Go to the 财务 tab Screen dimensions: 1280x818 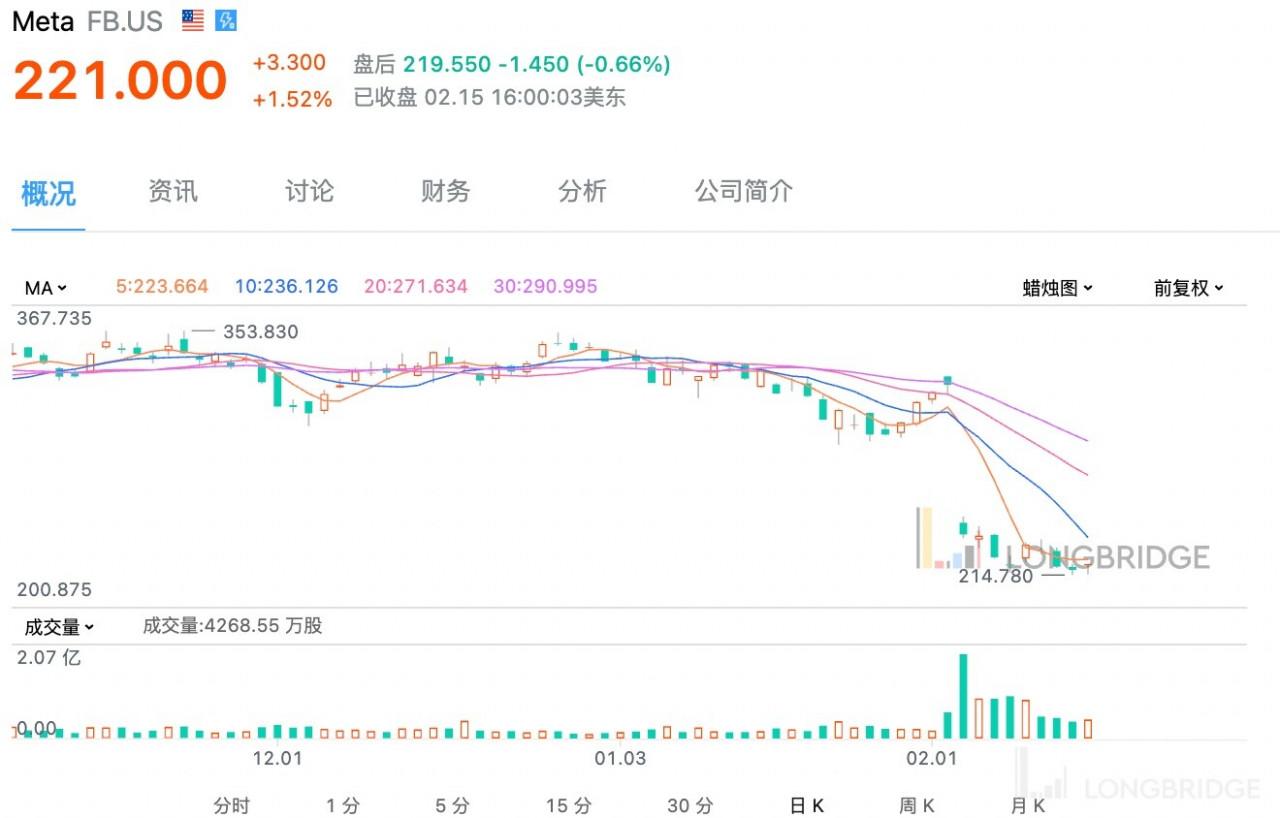coord(445,191)
